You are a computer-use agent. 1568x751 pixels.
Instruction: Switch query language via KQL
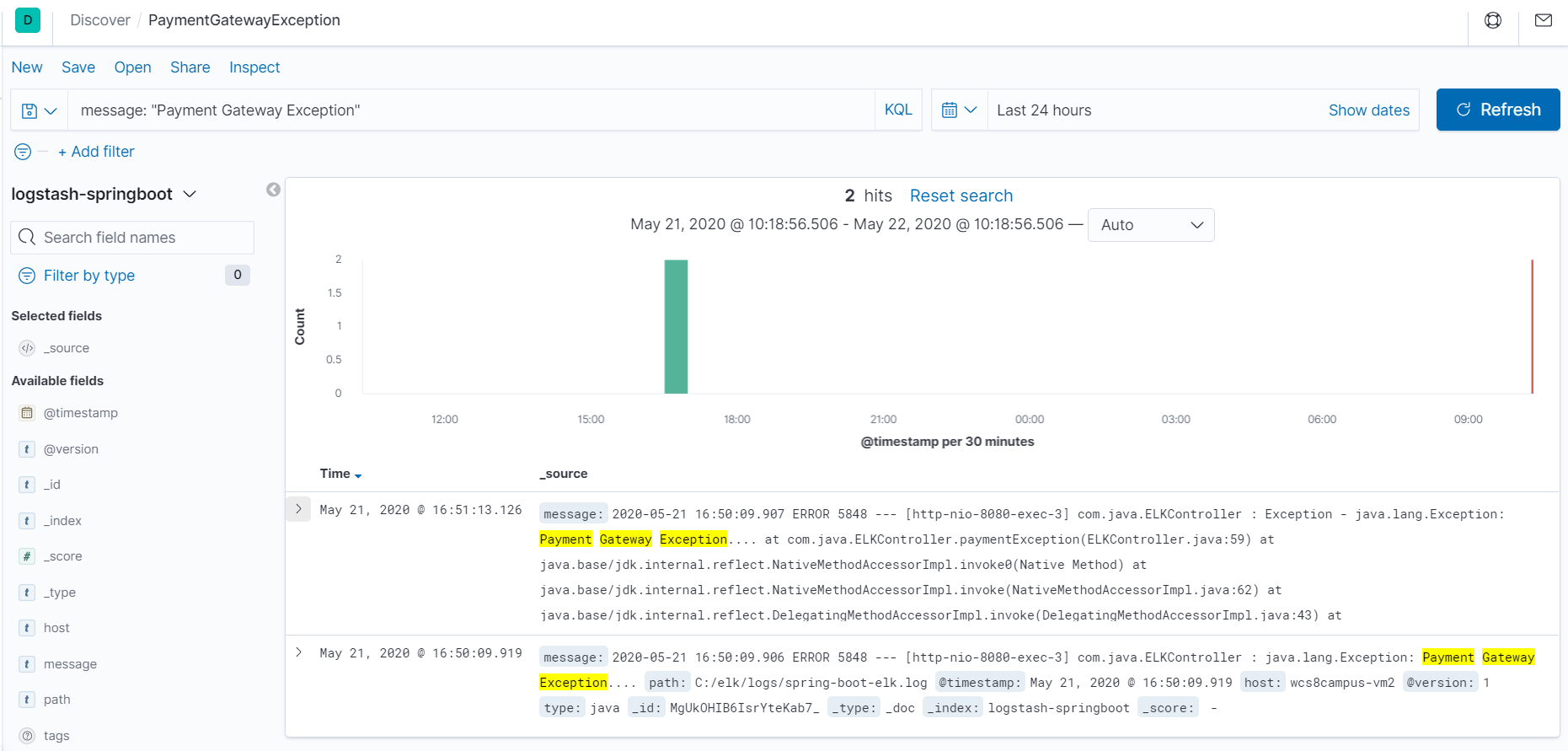898,110
